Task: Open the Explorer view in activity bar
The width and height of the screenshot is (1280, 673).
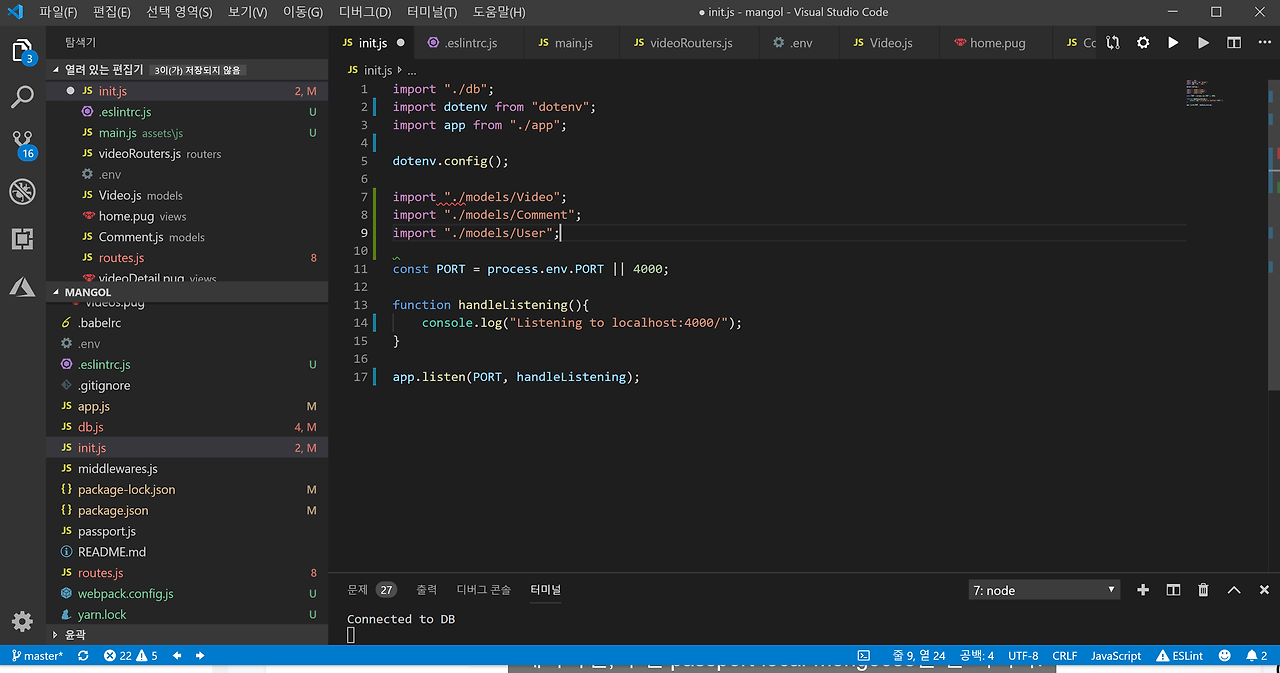Action: point(22,52)
